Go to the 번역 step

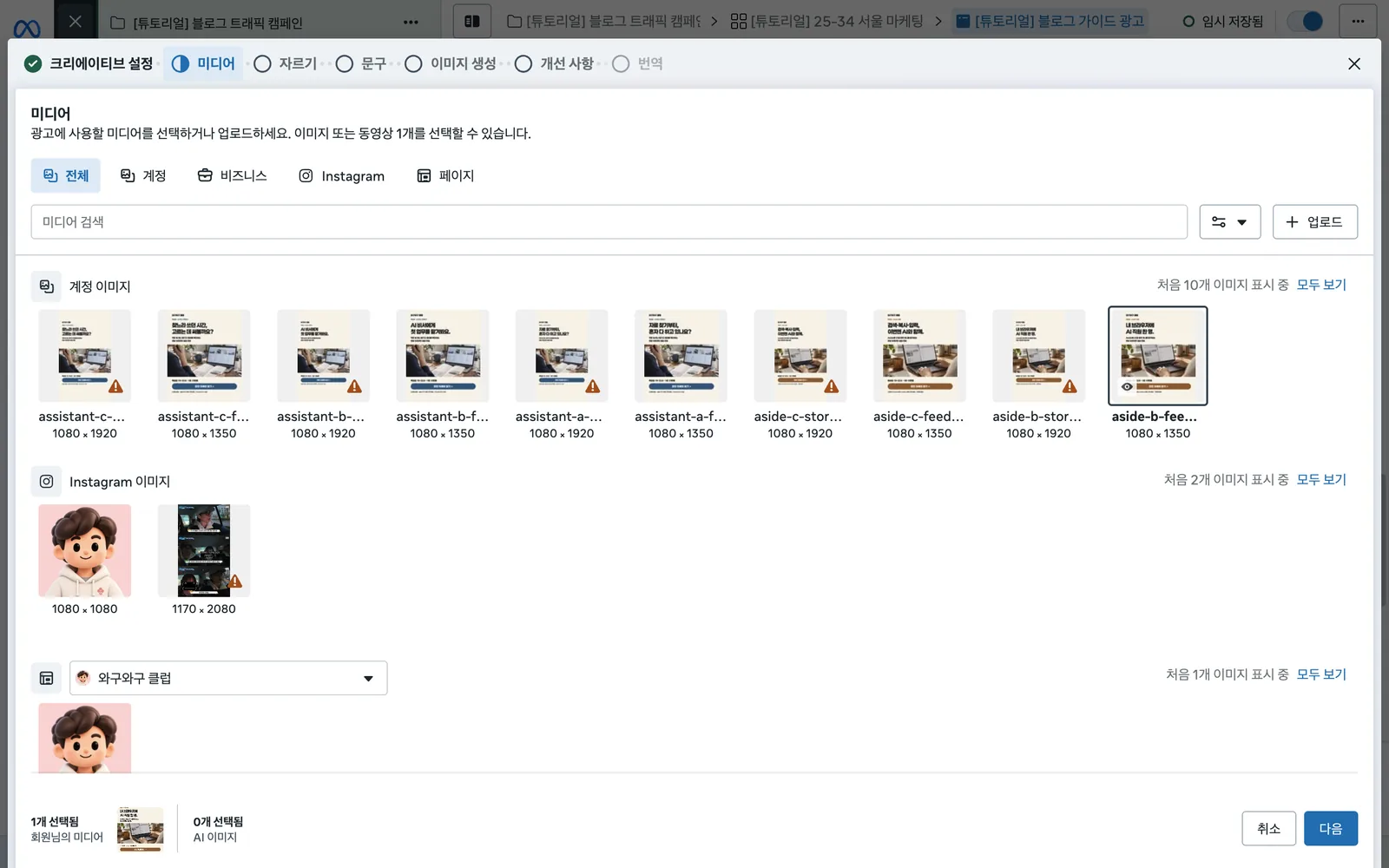638,63
